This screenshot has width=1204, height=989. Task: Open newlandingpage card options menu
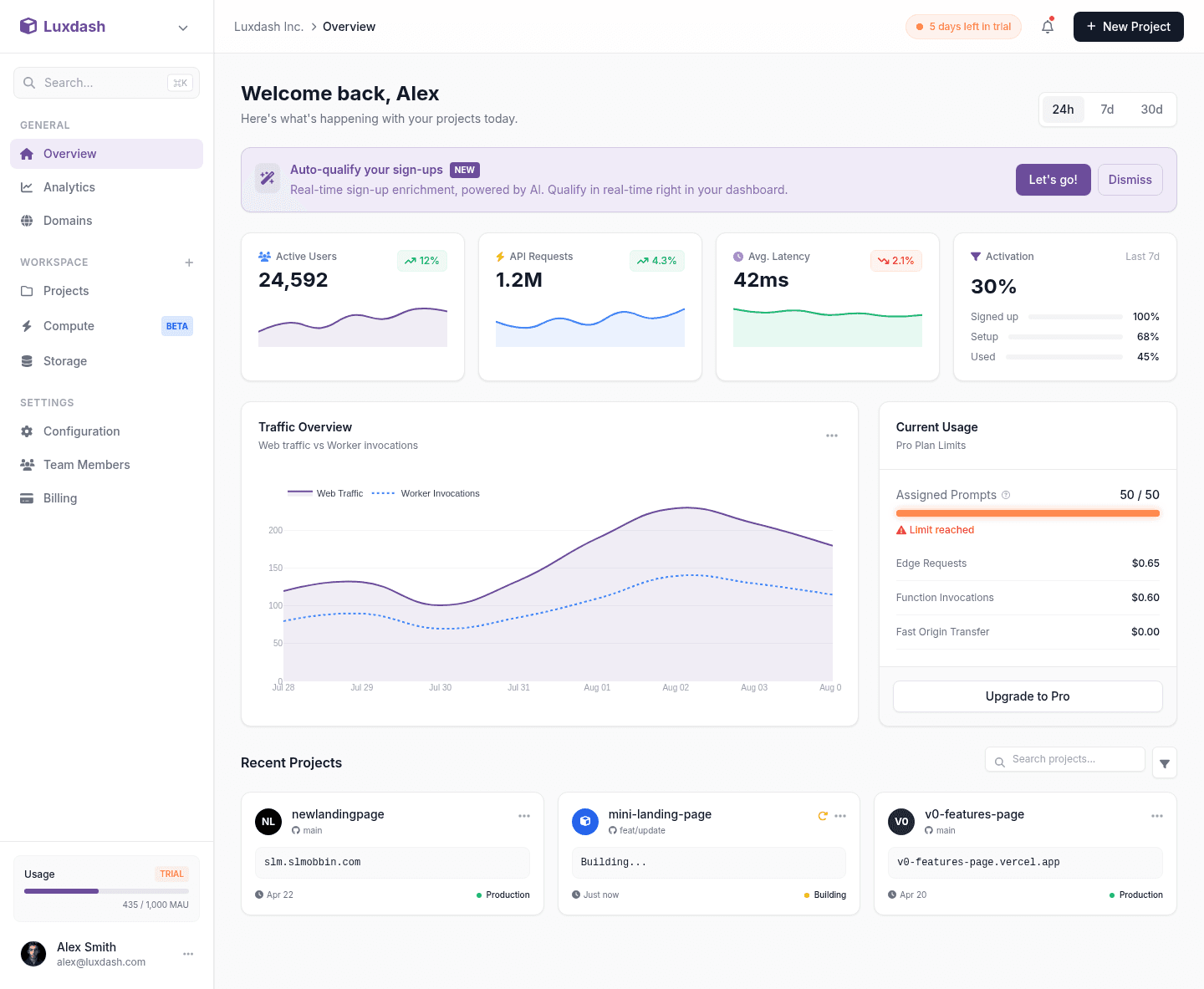click(524, 816)
